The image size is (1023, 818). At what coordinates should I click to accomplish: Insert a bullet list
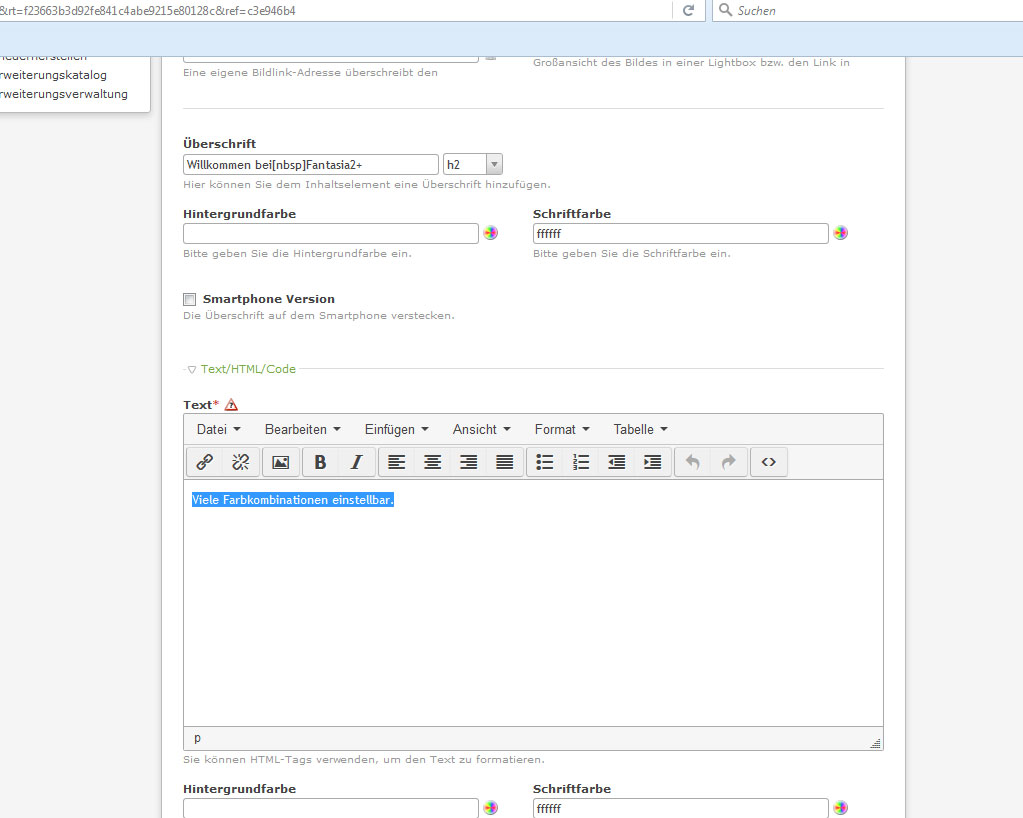tap(545, 462)
